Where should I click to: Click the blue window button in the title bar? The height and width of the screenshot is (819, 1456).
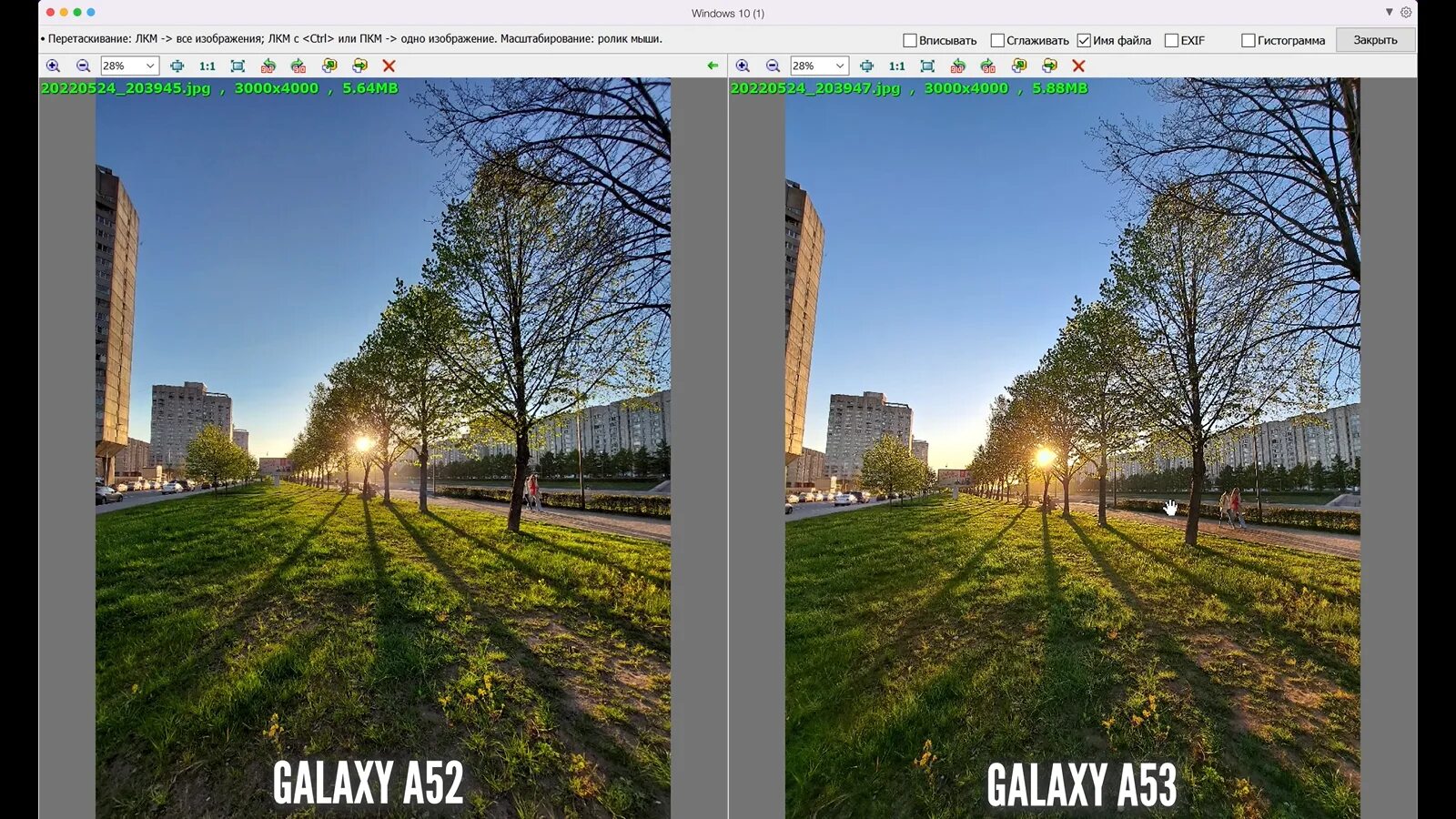point(90,13)
